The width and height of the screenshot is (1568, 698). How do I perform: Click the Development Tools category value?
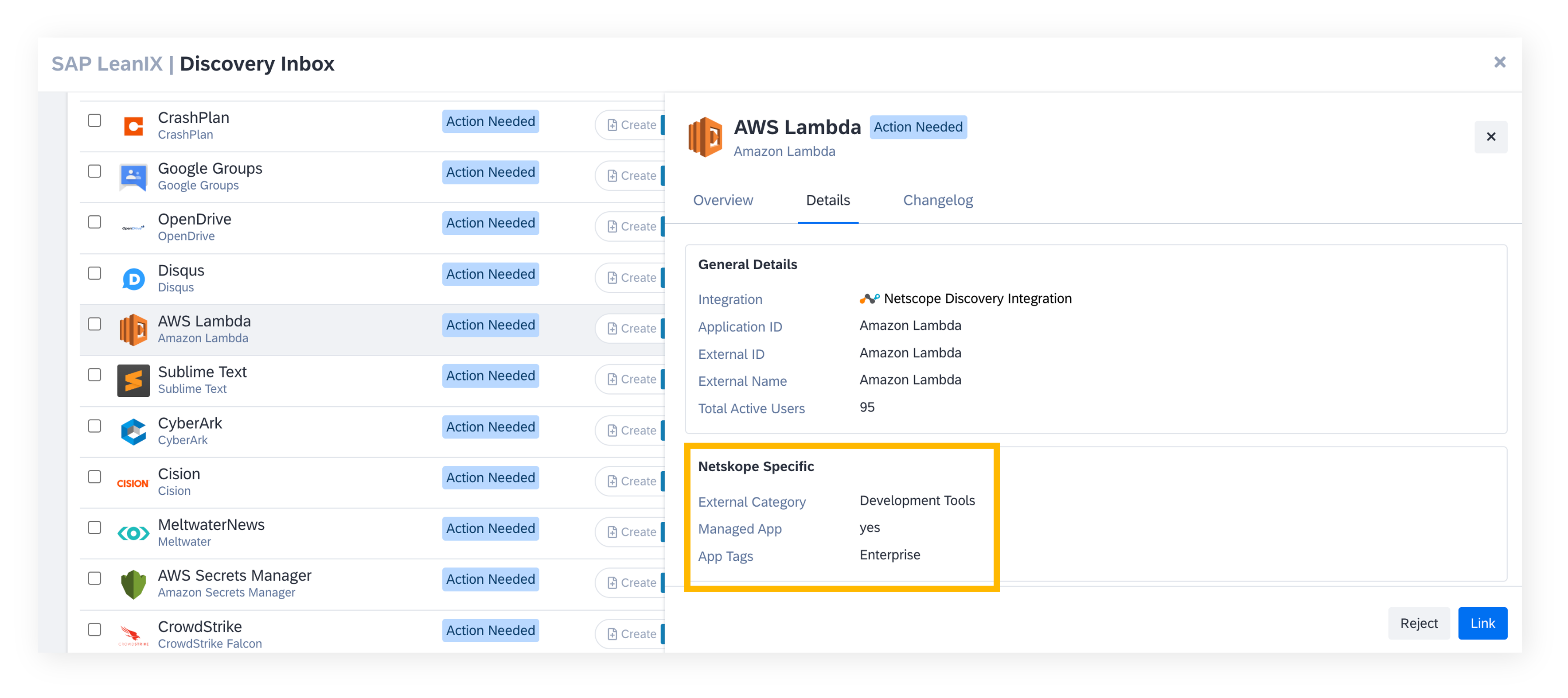tap(917, 501)
